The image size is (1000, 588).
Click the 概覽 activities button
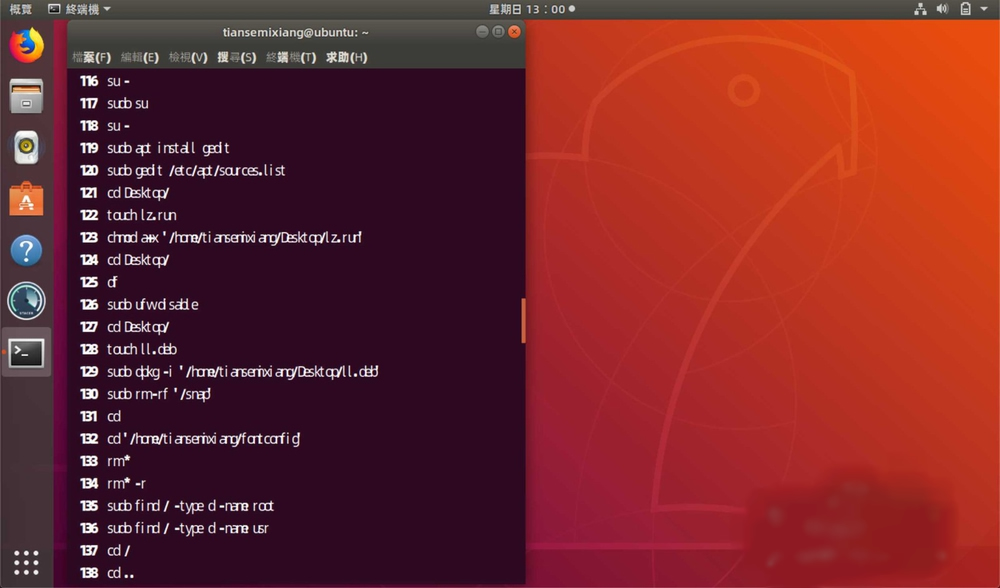point(21,9)
